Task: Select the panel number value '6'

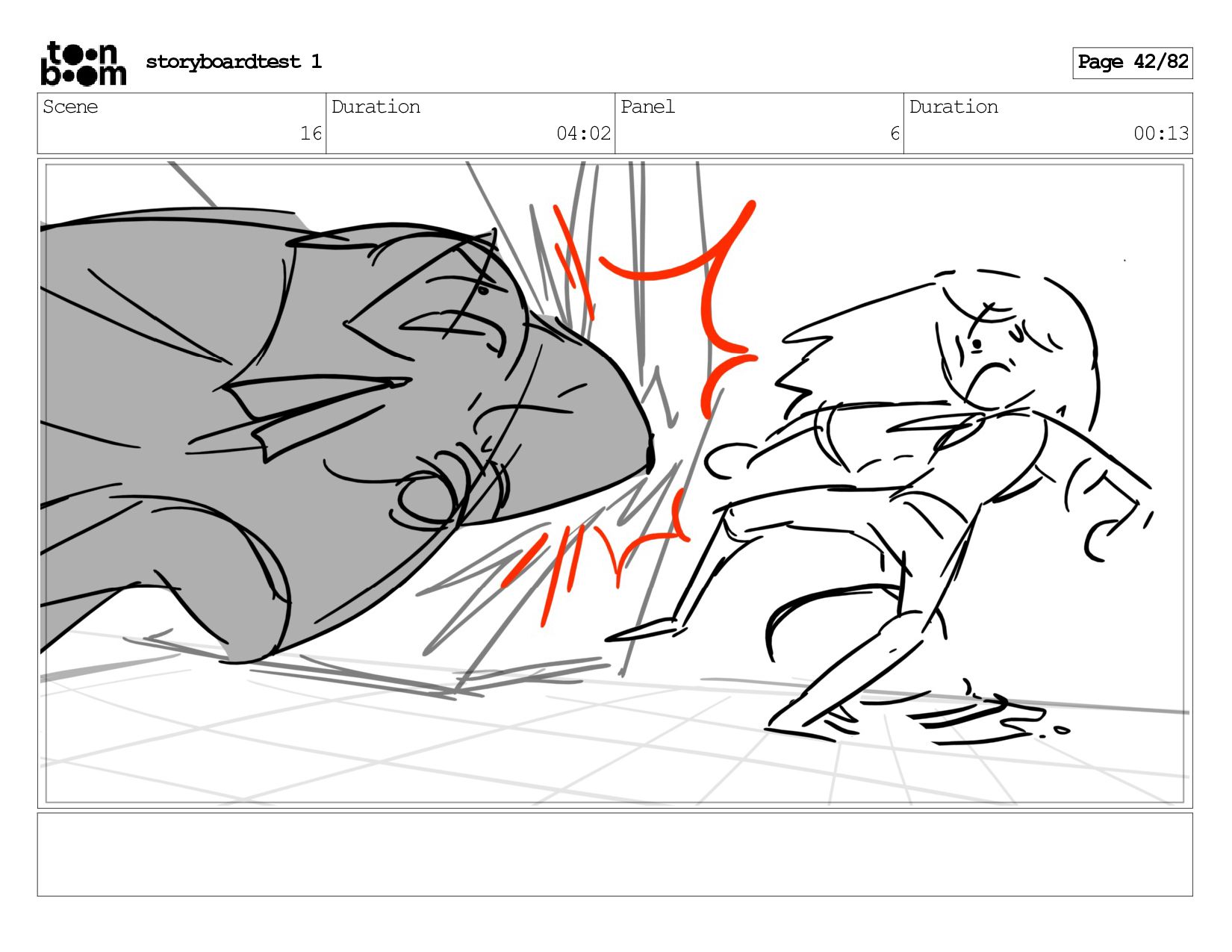Action: point(895,134)
